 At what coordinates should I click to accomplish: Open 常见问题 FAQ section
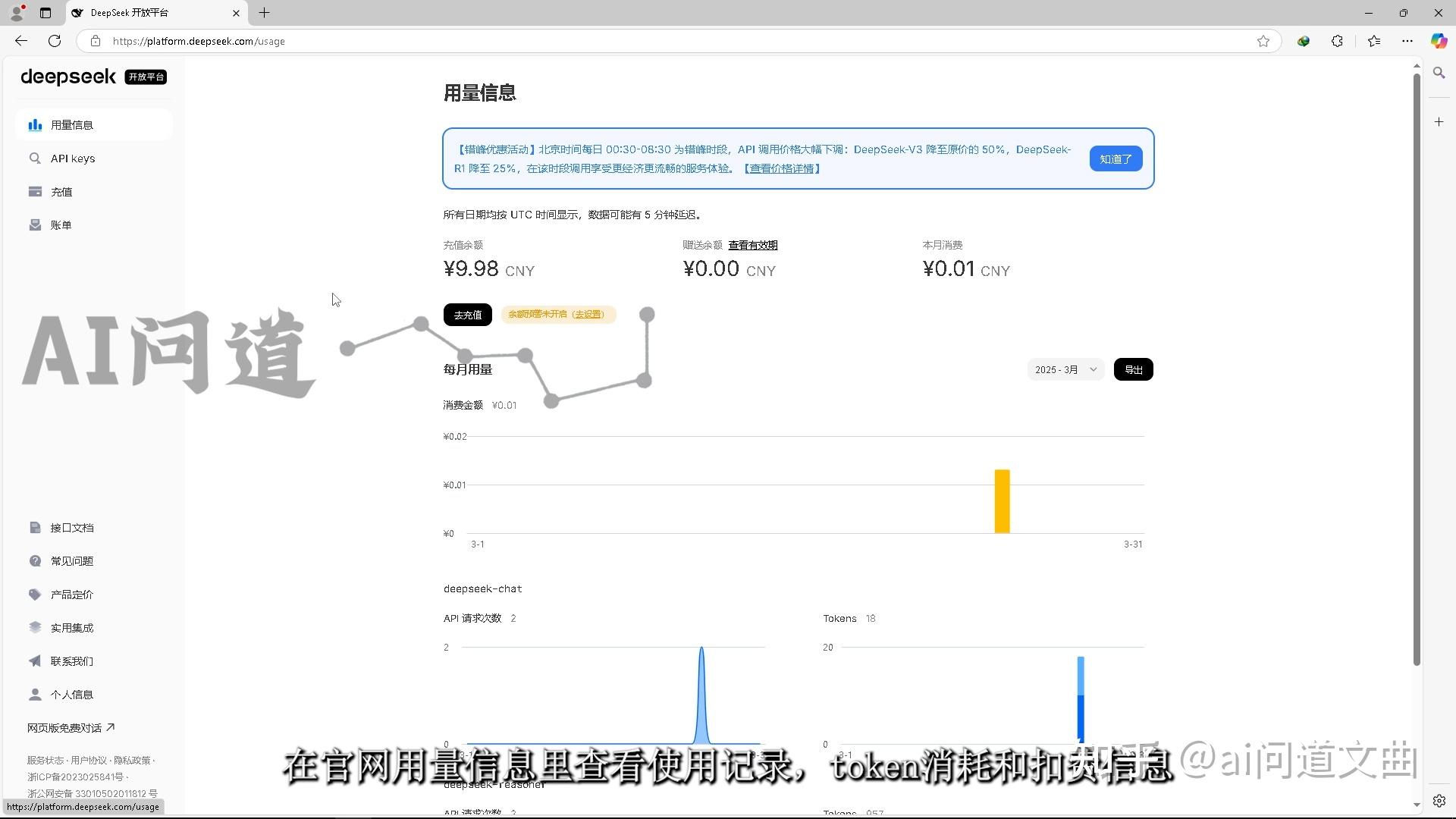coord(72,560)
